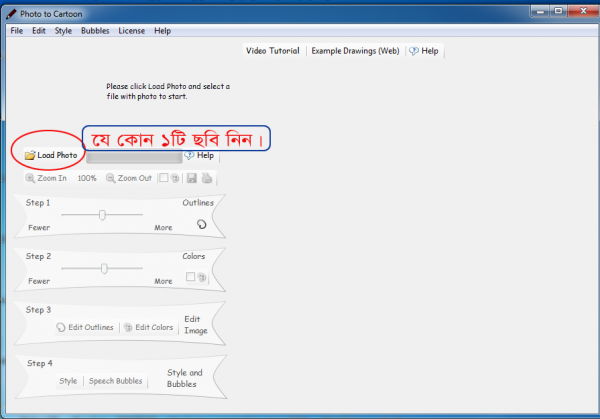The width and height of the screenshot is (600, 419).
Task: Open Example Drawings (Web) link
Action: point(355,51)
